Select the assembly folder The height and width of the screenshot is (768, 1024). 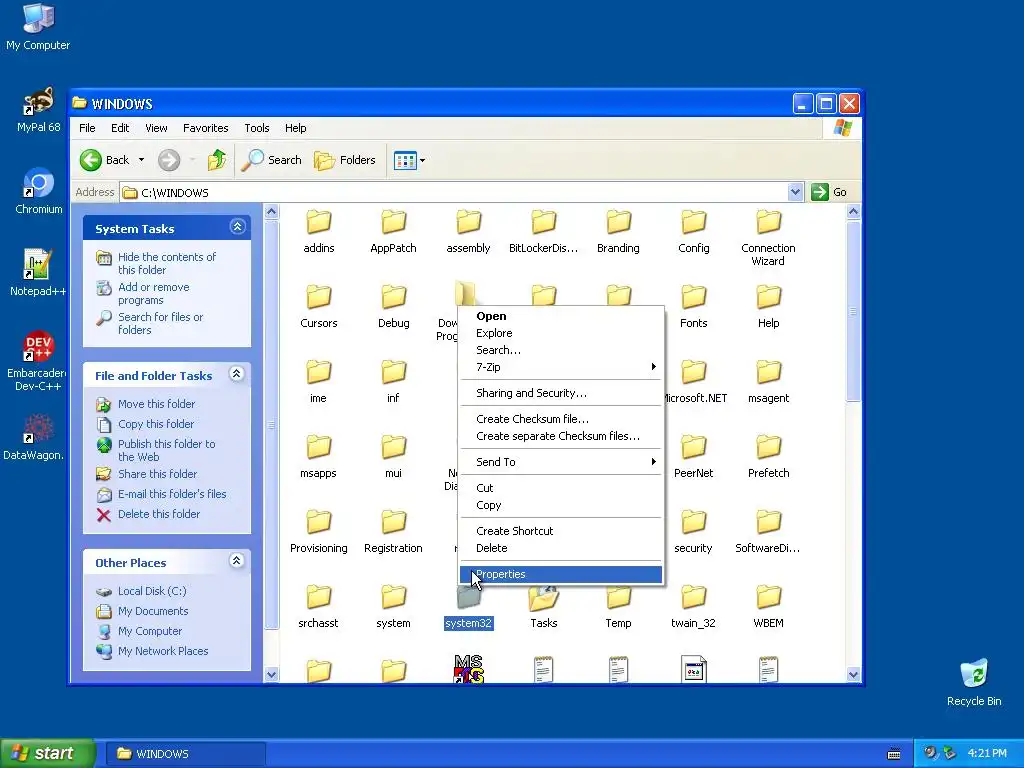click(468, 232)
